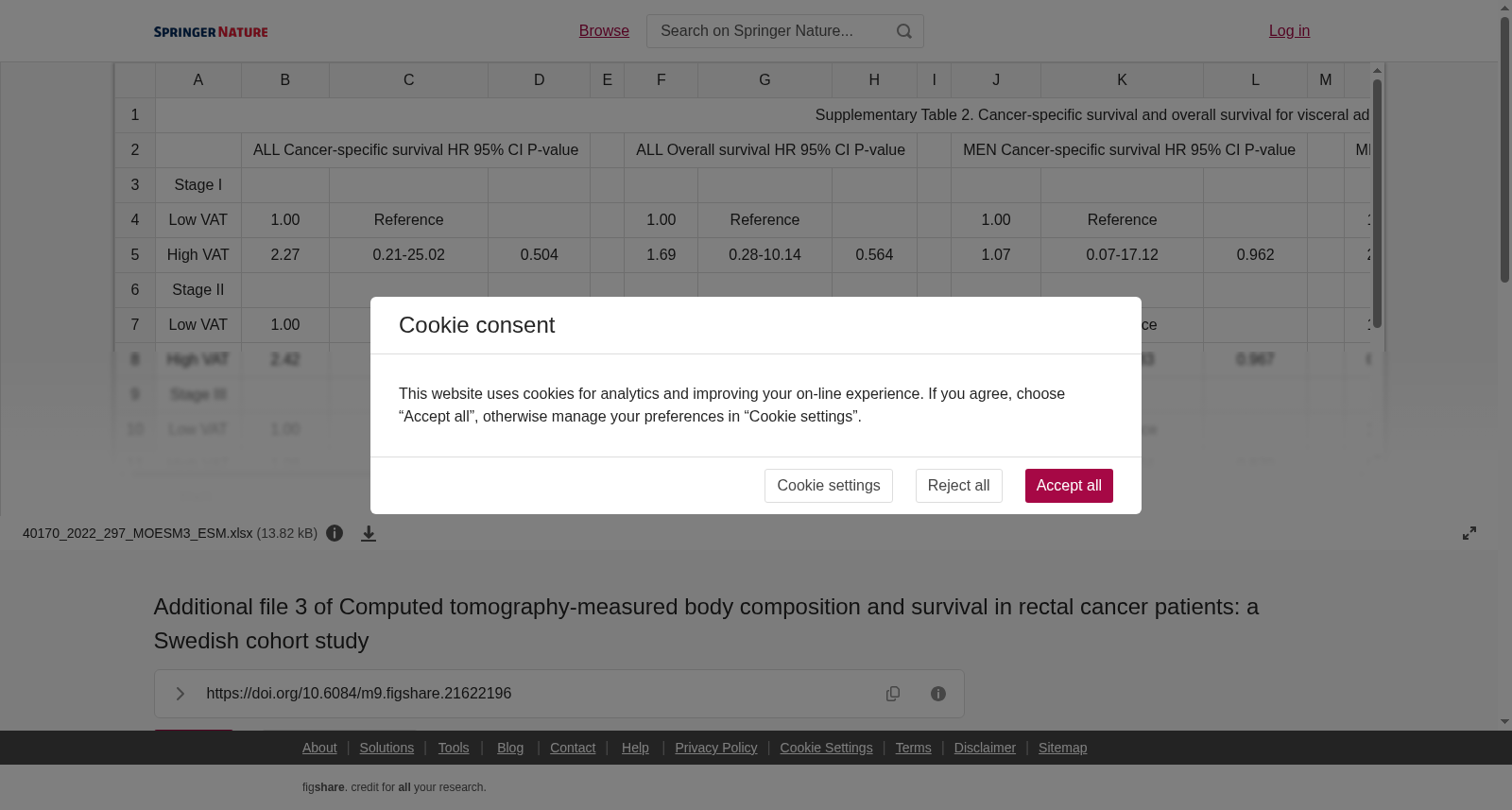1512x810 pixels.
Task: Click header 'ALL Overall survival HR 95% CI P-value'
Action: (x=770, y=150)
